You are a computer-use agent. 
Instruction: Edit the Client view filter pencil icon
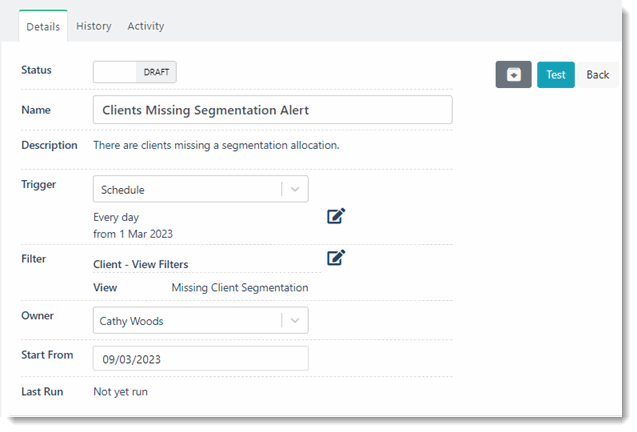[336, 258]
